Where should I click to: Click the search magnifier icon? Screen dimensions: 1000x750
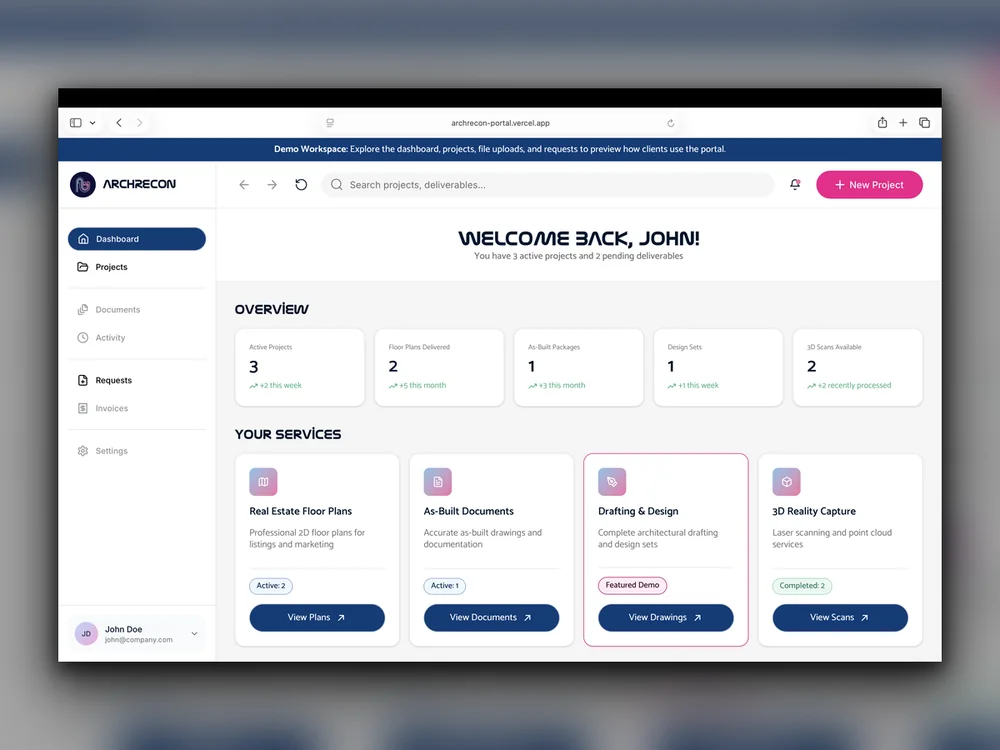[336, 184]
